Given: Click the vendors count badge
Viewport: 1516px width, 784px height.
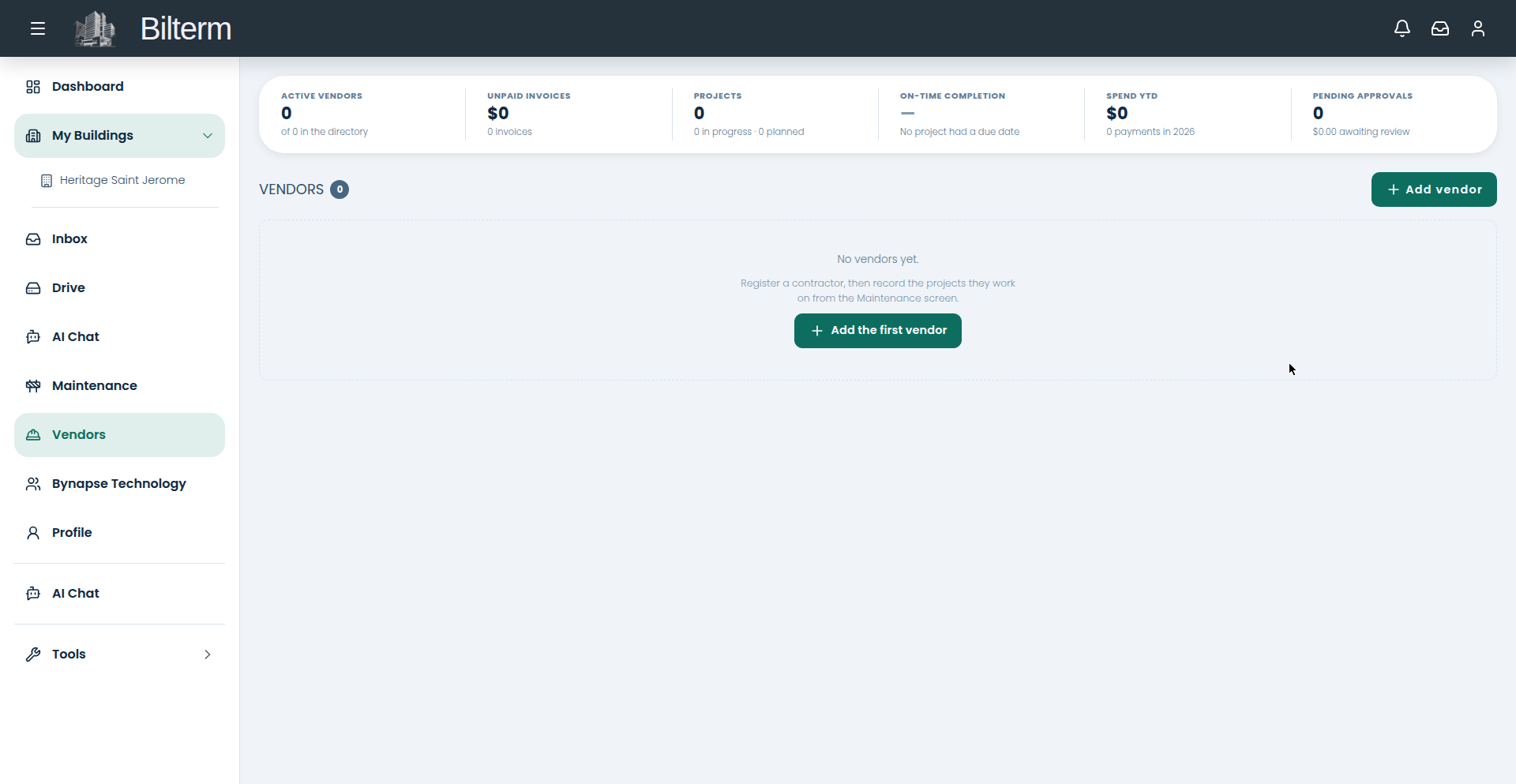Looking at the screenshot, I should pos(340,189).
